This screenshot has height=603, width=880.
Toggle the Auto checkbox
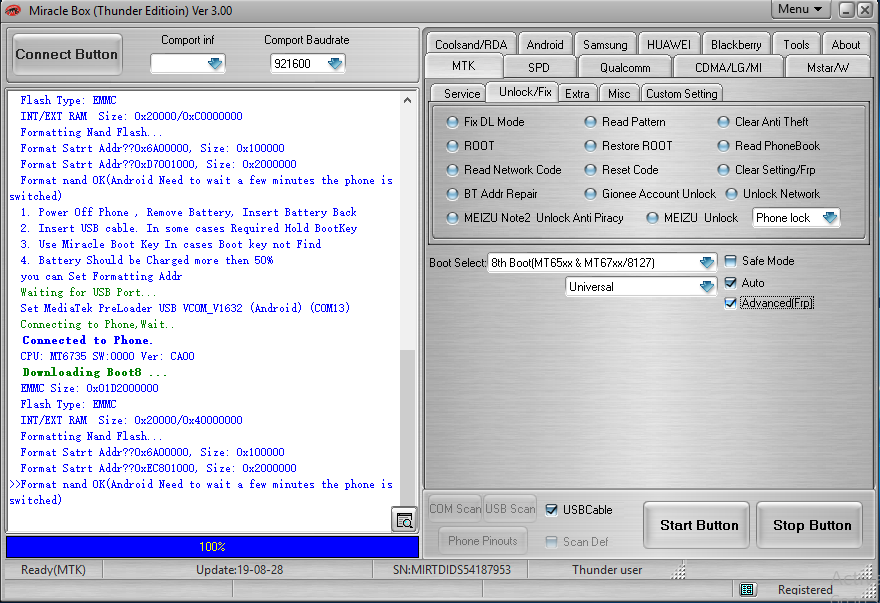tap(730, 282)
